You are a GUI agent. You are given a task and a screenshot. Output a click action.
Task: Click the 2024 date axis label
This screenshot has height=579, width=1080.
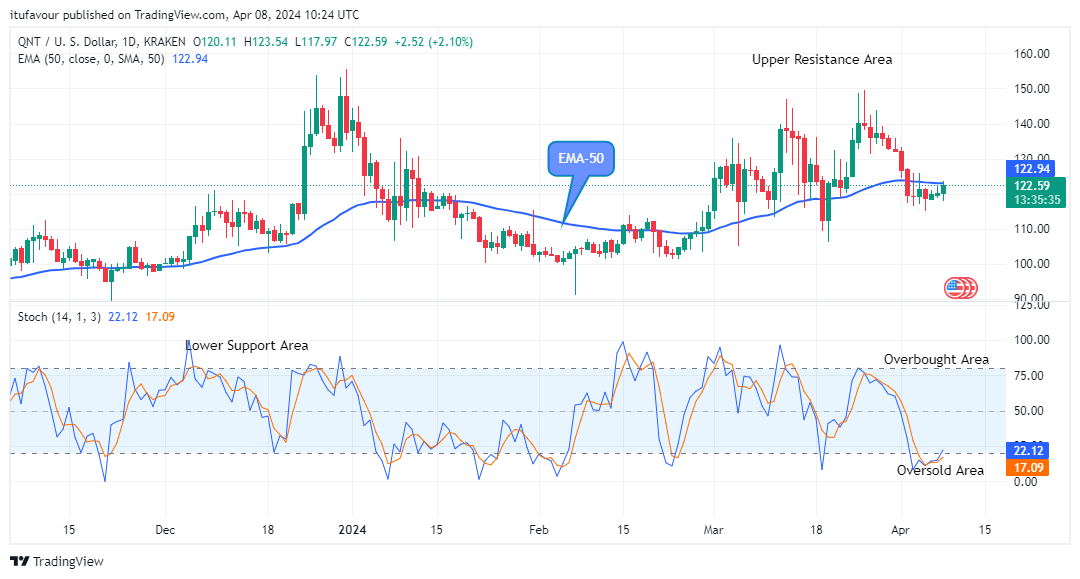(352, 529)
